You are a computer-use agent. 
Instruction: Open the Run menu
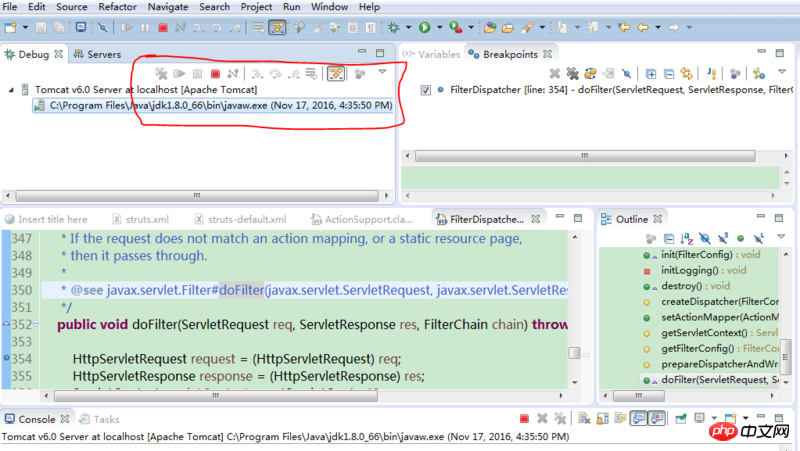291,7
